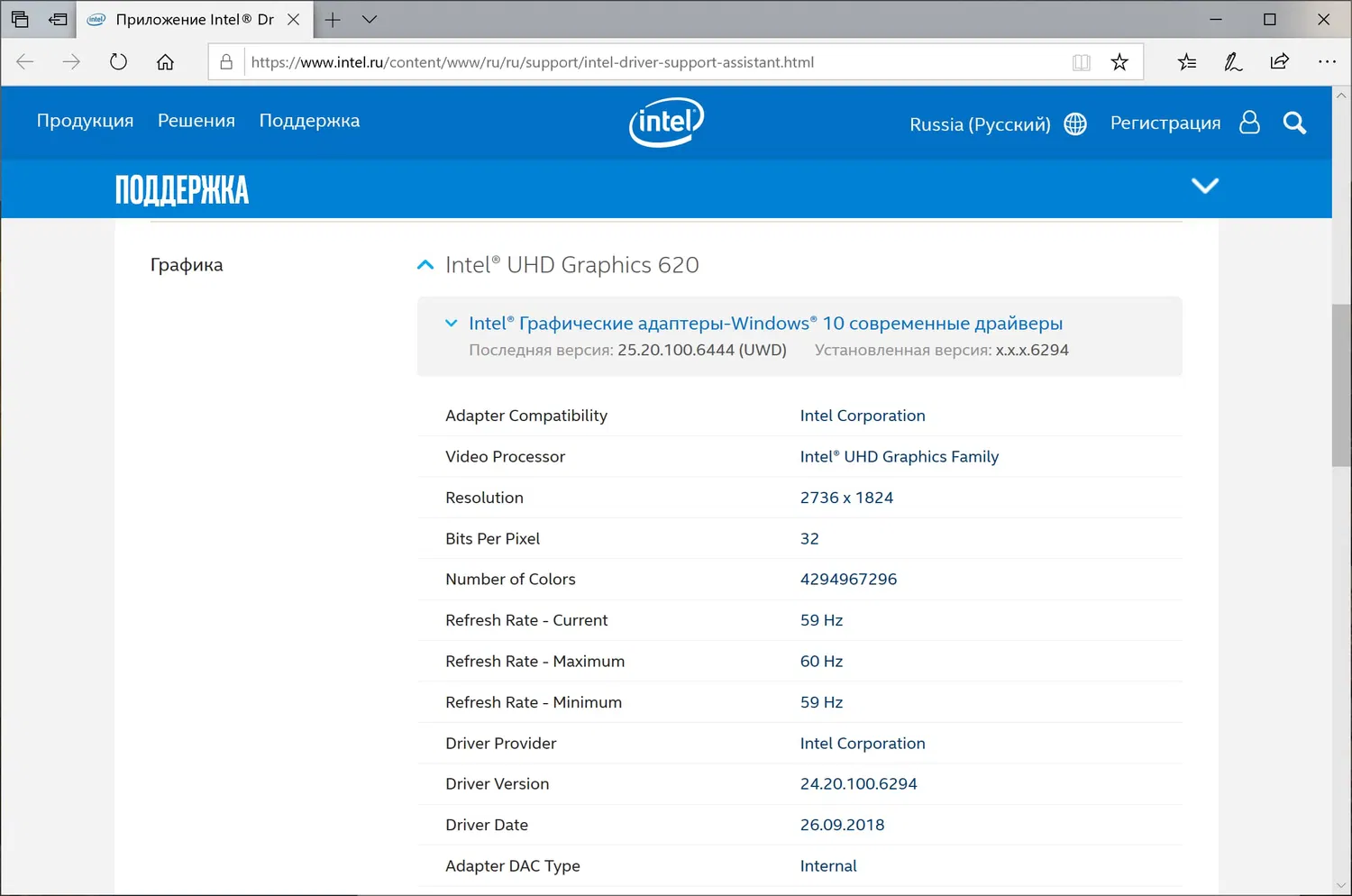Open the language globe icon

tap(1074, 123)
